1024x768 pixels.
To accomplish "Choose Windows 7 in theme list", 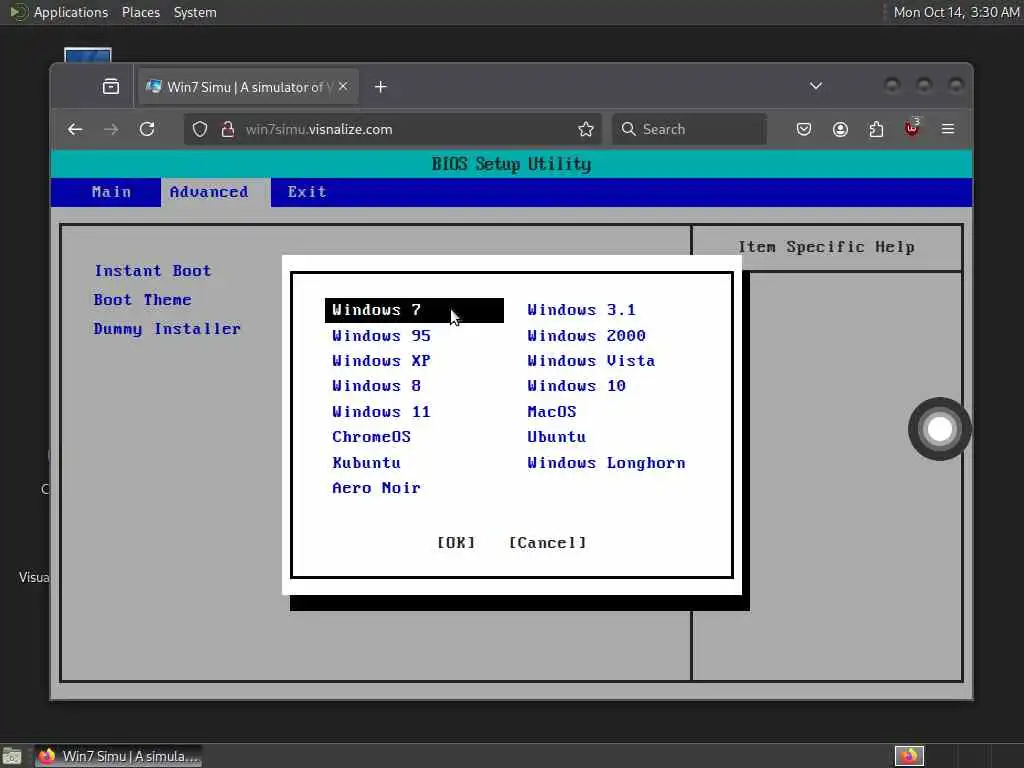I will coord(414,310).
